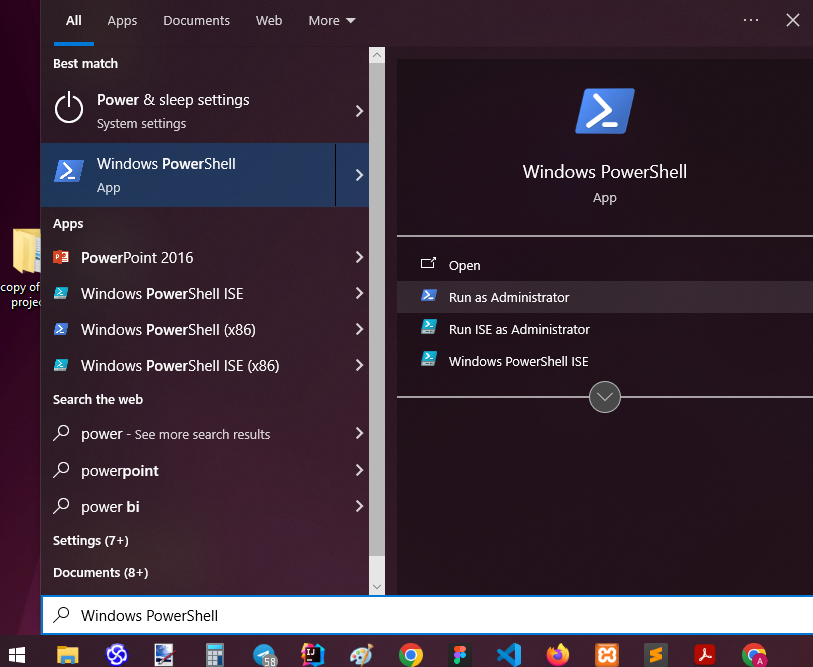Select Run ISE as Administrator
The height and width of the screenshot is (667, 813).
(605, 329)
